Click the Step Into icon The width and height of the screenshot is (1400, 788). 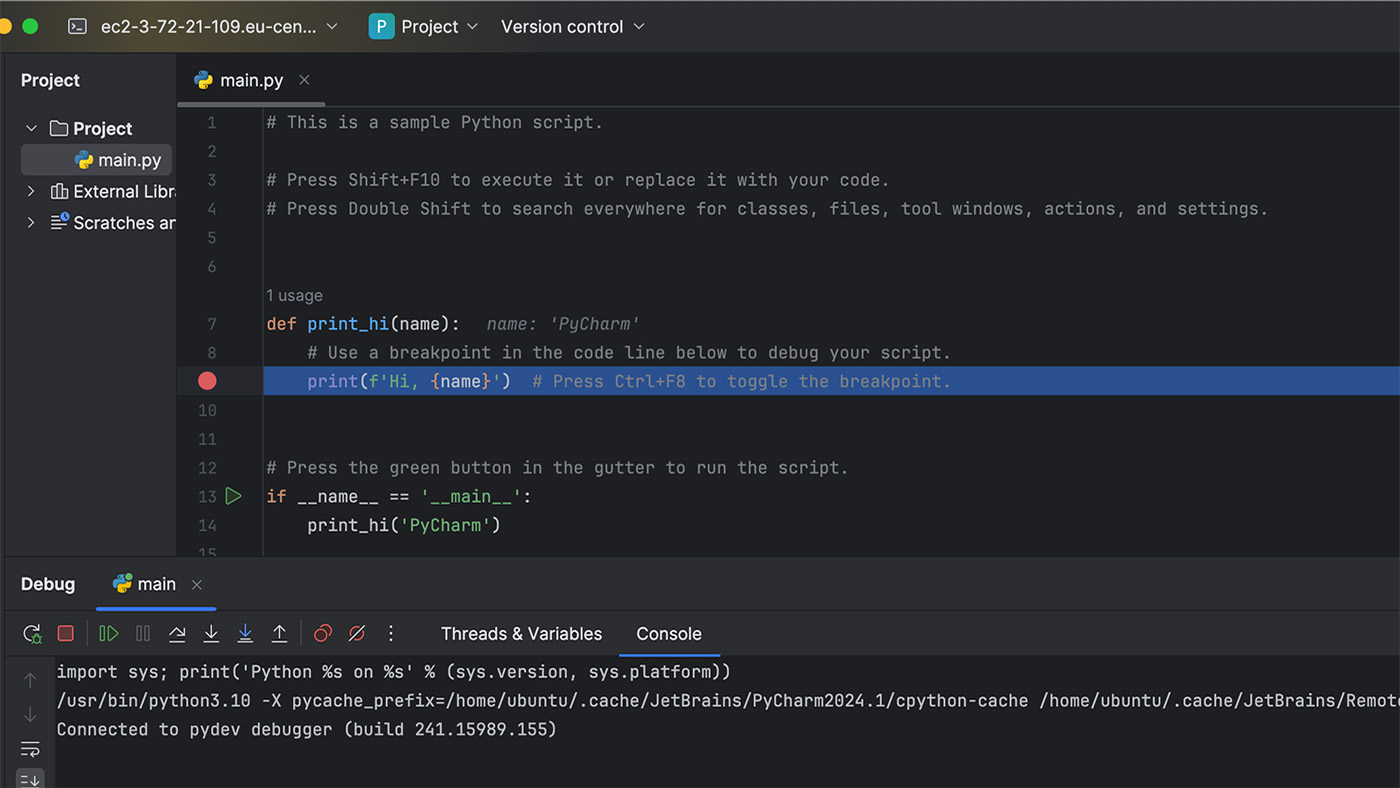tap(211, 634)
